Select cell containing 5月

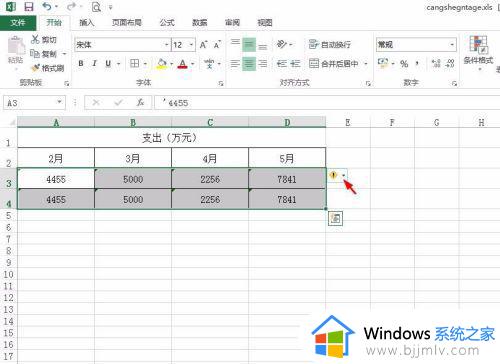point(287,158)
